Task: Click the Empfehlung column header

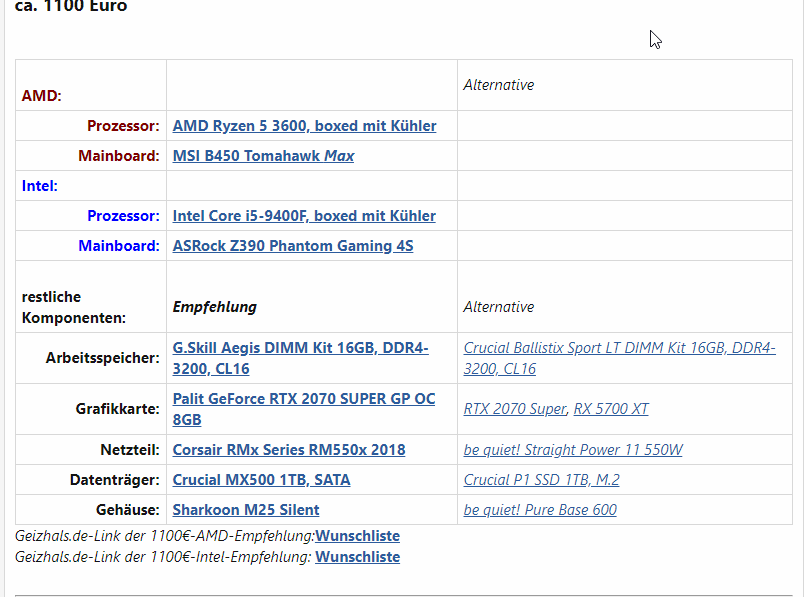Action: [x=214, y=307]
